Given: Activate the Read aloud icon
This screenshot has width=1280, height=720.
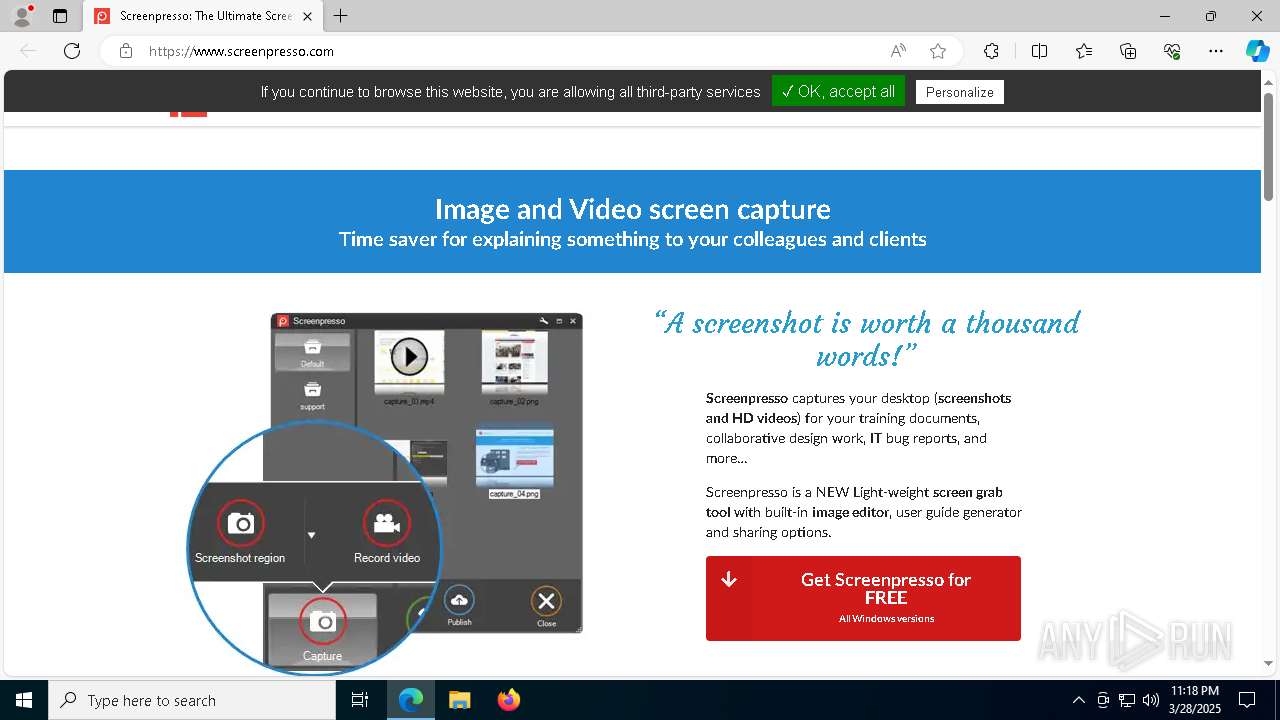Looking at the screenshot, I should pos(898,51).
